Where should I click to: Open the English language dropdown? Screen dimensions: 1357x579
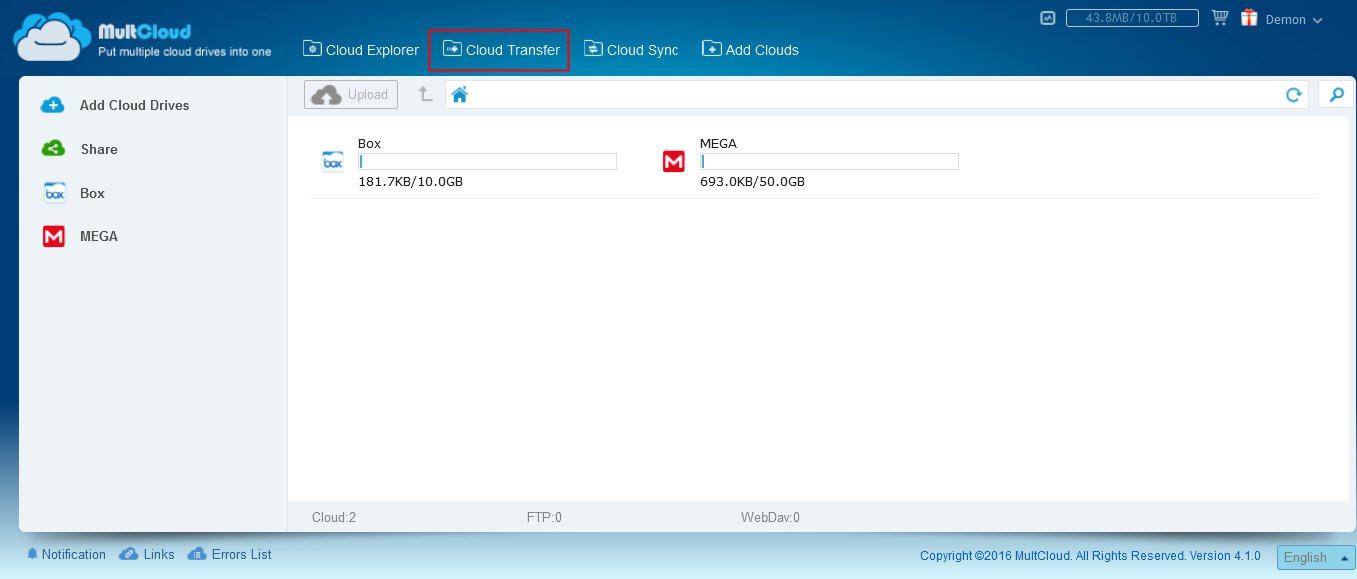(x=1314, y=557)
